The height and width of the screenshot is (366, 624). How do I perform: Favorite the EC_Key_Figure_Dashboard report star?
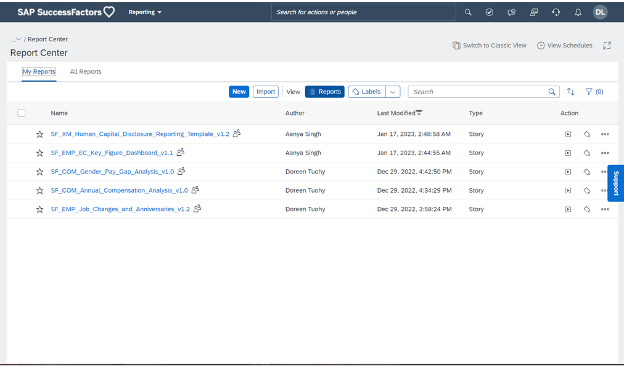pyautogui.click(x=39, y=153)
